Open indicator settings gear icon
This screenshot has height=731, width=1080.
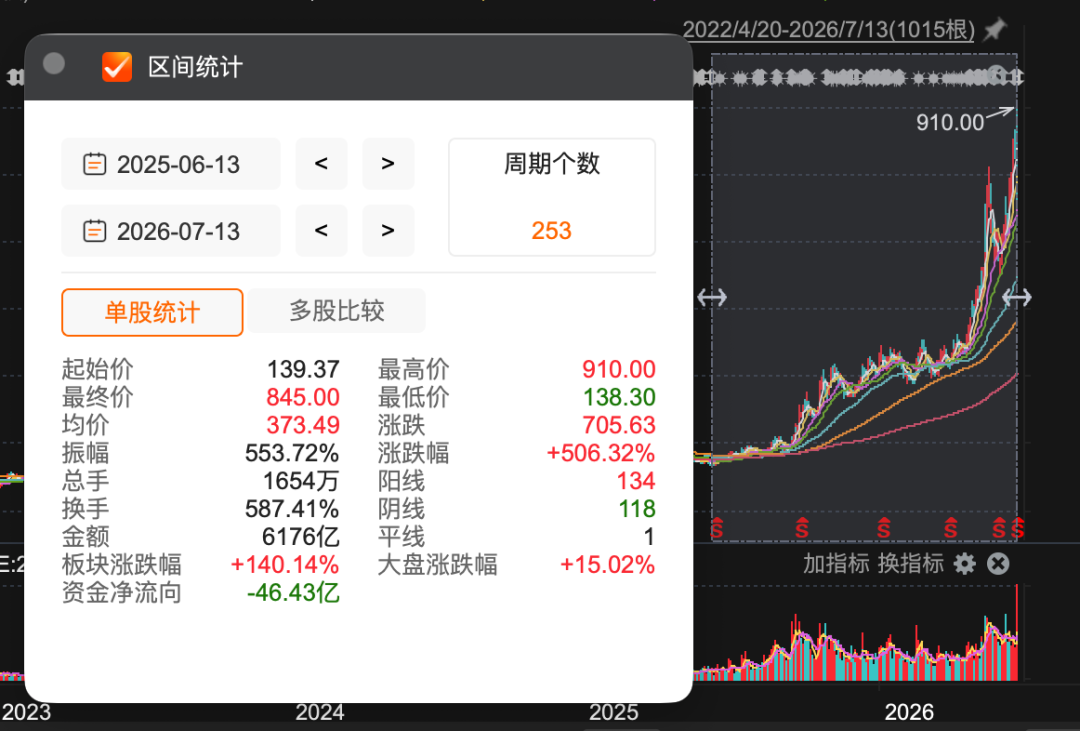click(x=964, y=564)
